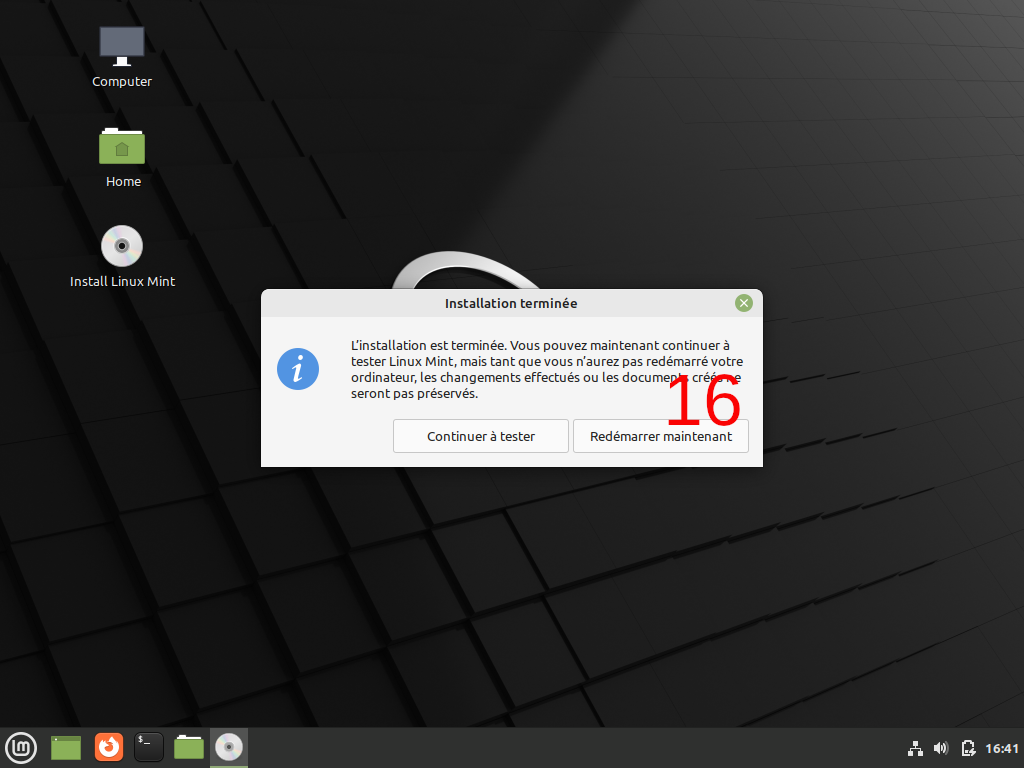Open the power manager tray icon
The width and height of the screenshot is (1024, 768).
968,747
